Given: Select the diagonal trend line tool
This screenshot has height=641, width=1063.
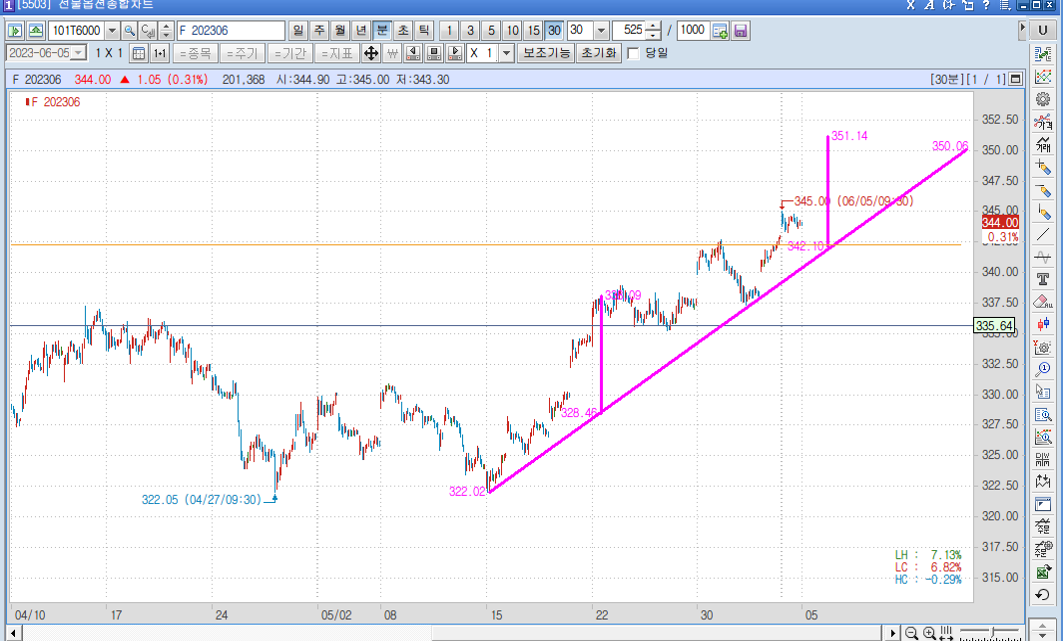Looking at the screenshot, I should point(1043,234).
